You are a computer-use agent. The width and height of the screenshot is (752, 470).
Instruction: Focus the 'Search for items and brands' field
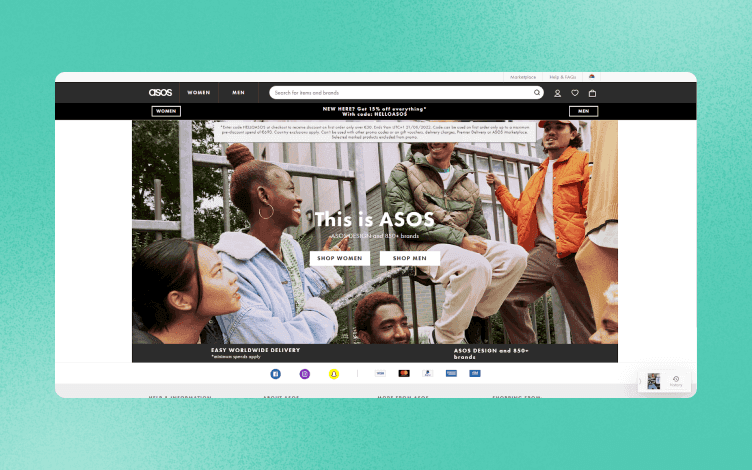click(406, 93)
